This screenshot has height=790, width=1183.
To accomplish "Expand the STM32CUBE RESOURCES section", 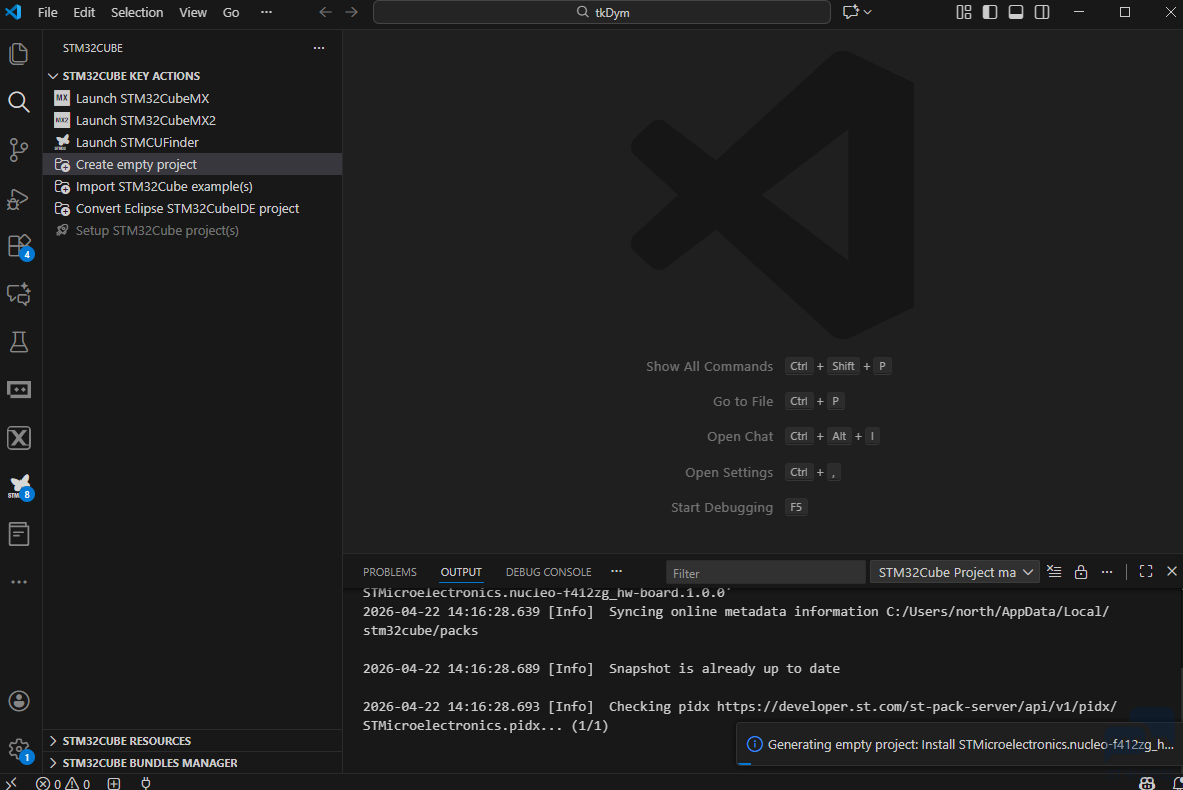I will pos(126,741).
